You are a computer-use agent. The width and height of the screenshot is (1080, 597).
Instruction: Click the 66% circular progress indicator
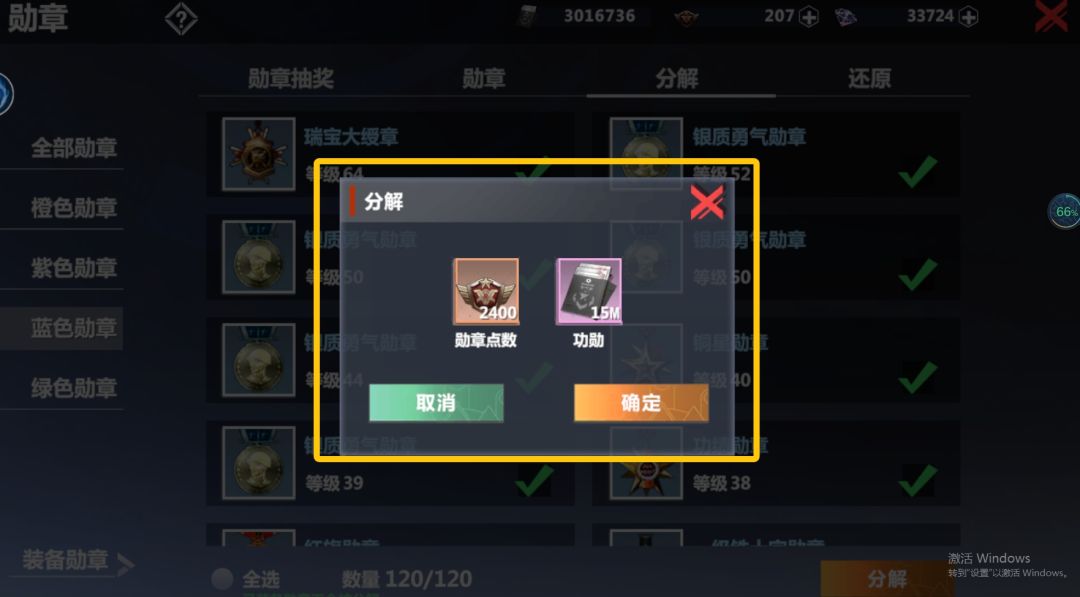tap(1065, 211)
